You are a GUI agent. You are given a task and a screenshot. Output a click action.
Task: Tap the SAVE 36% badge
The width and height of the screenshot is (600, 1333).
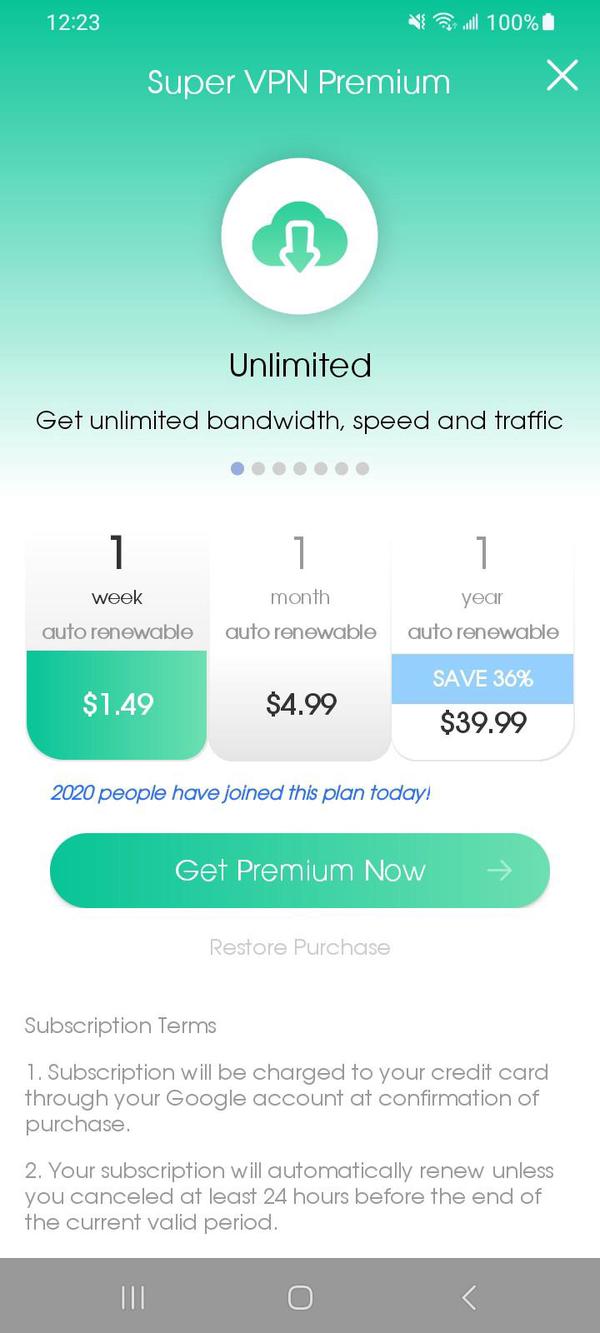[x=482, y=678]
